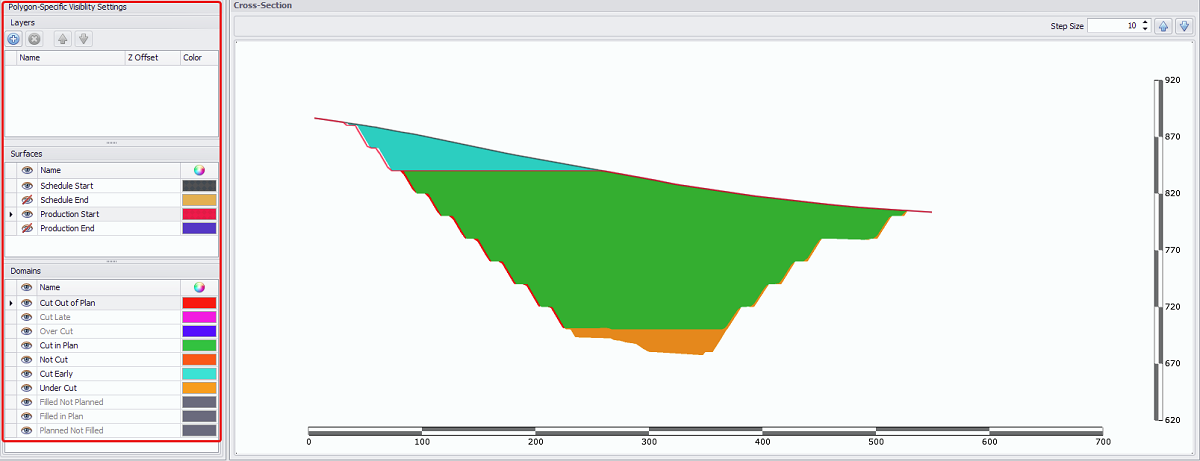Screen dimensions: 1200x461
Task: Hide the Schedule Start surface
Action: point(27,186)
